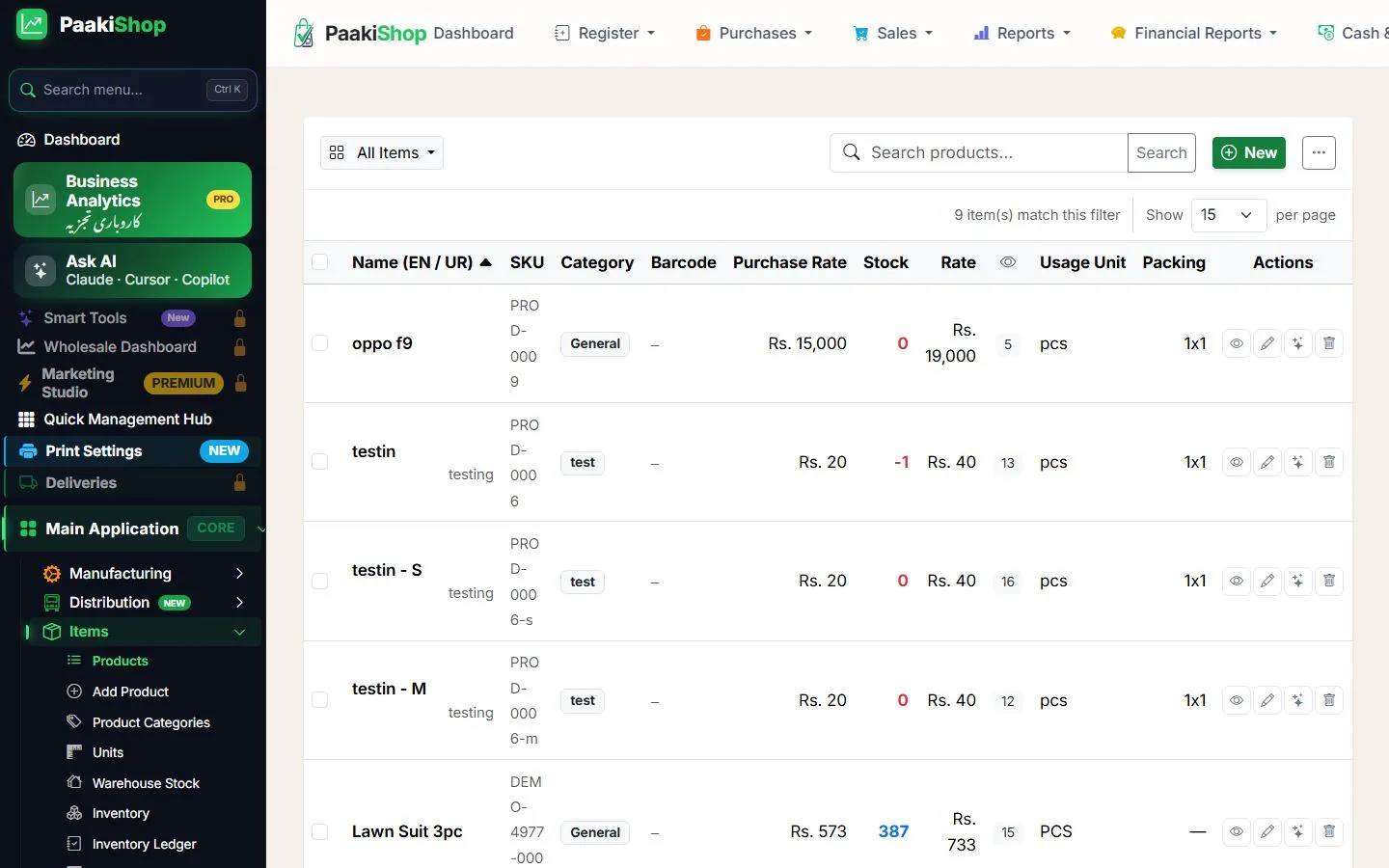Expand the Manufacturing menu
The width and height of the screenshot is (1389, 868).
(144, 573)
